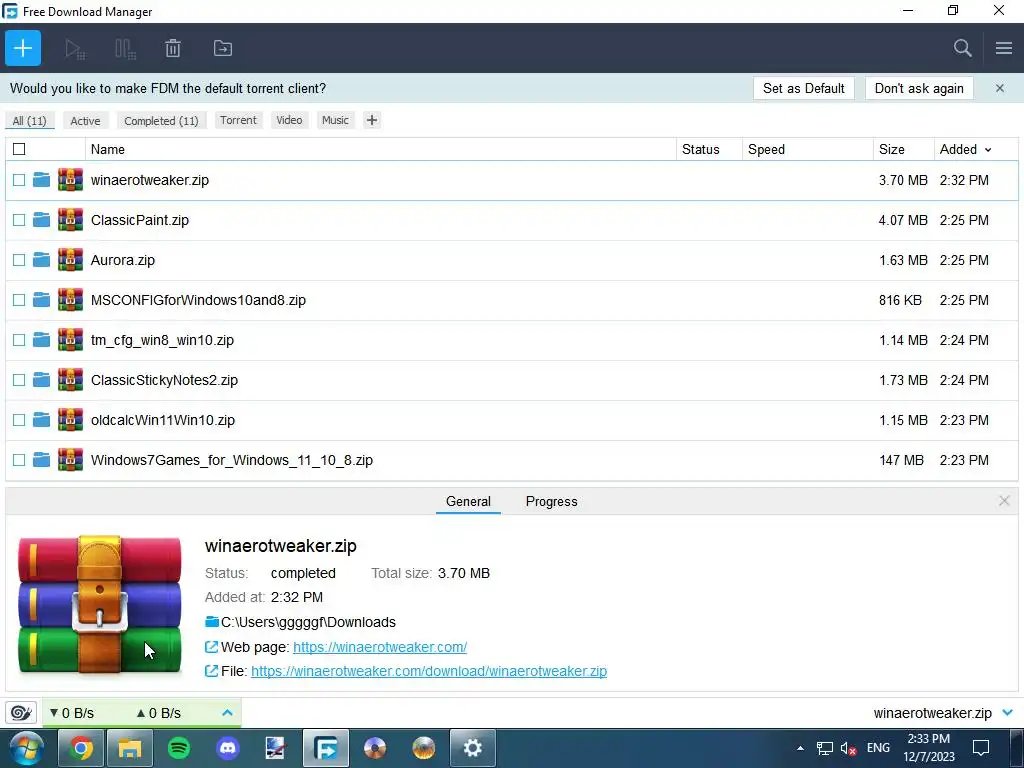Image resolution: width=1024 pixels, height=768 pixels.
Task: Click WinRAR archive icon of ClassicPaint.zip row
Action: [71, 219]
